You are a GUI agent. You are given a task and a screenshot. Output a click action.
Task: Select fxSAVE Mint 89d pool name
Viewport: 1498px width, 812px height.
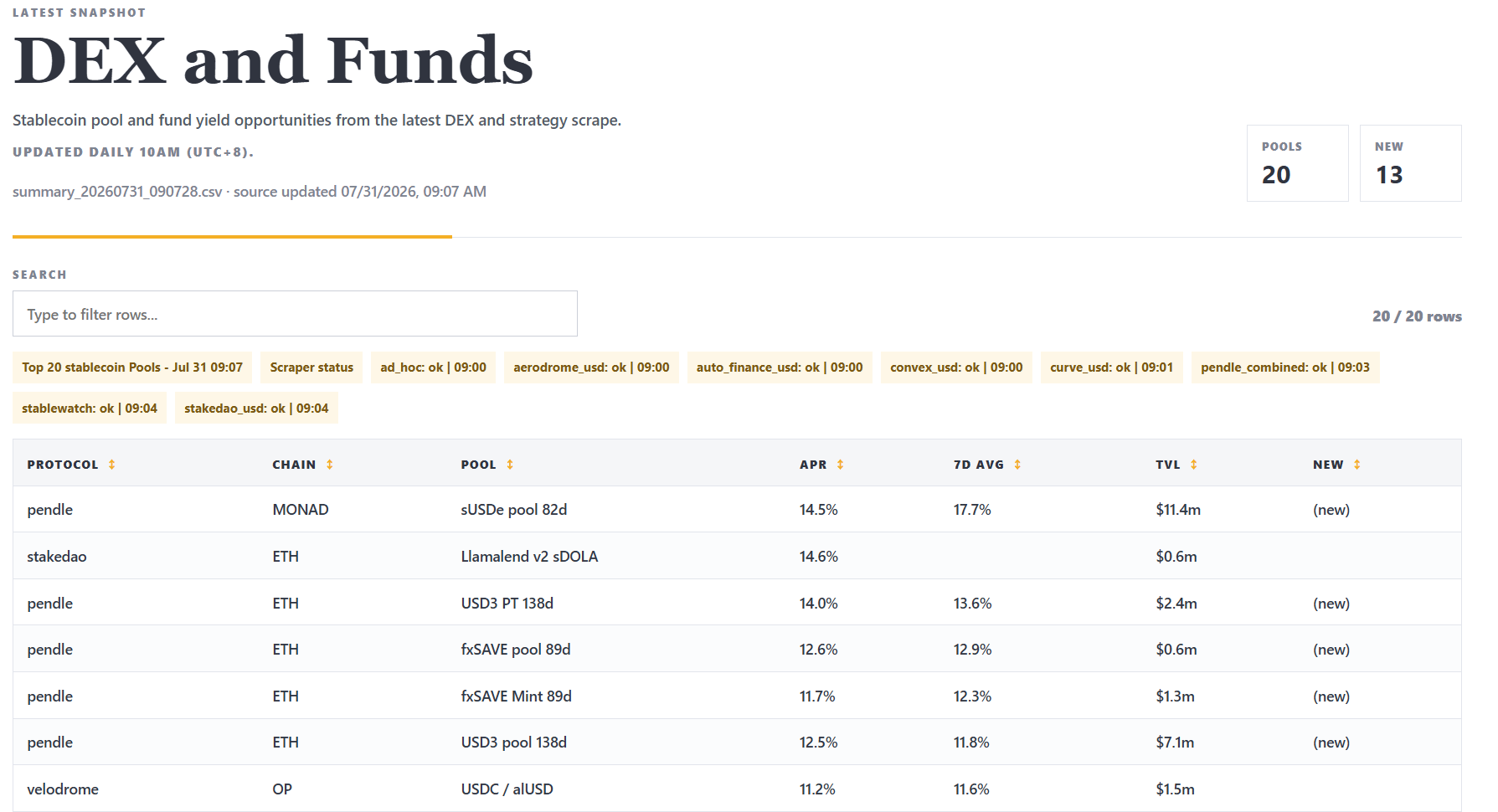coord(517,696)
